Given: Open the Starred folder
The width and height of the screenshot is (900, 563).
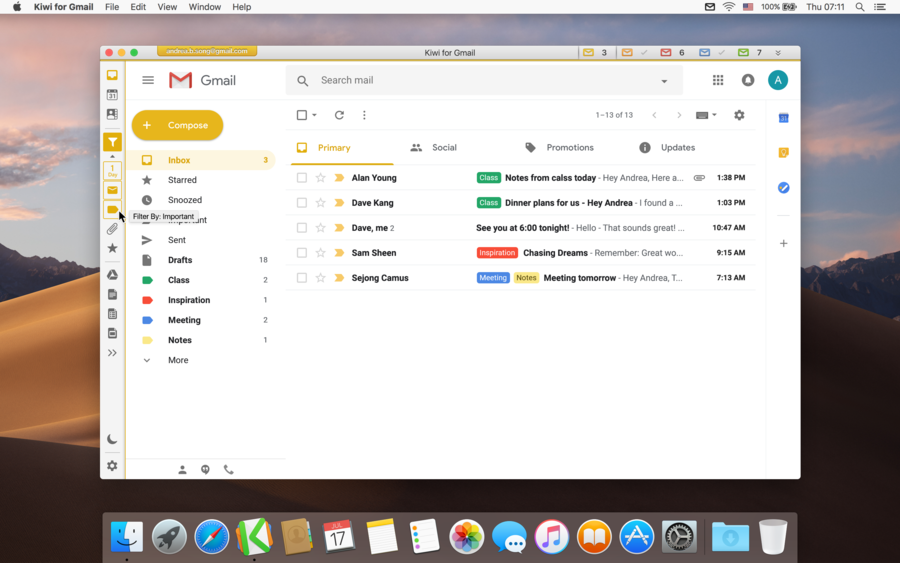Looking at the screenshot, I should (182, 180).
